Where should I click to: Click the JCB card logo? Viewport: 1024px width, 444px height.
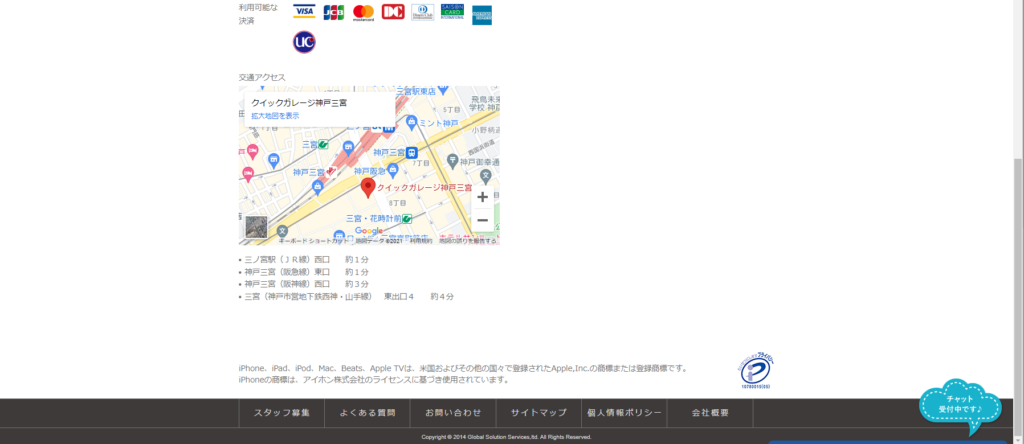coord(334,12)
